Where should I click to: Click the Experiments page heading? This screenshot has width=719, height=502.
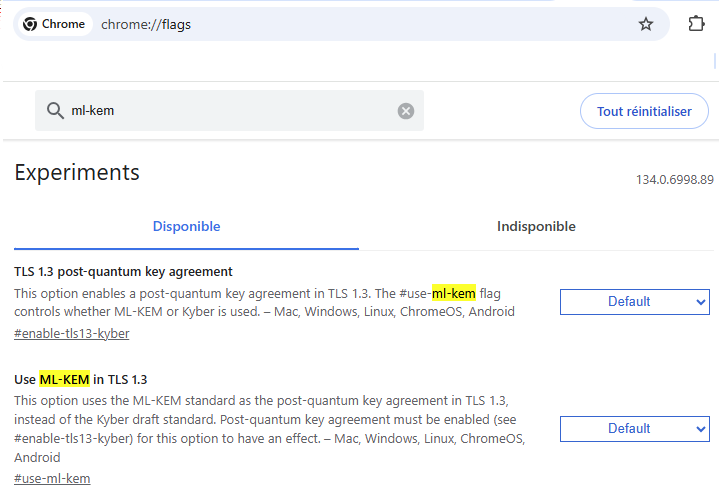coord(77,172)
